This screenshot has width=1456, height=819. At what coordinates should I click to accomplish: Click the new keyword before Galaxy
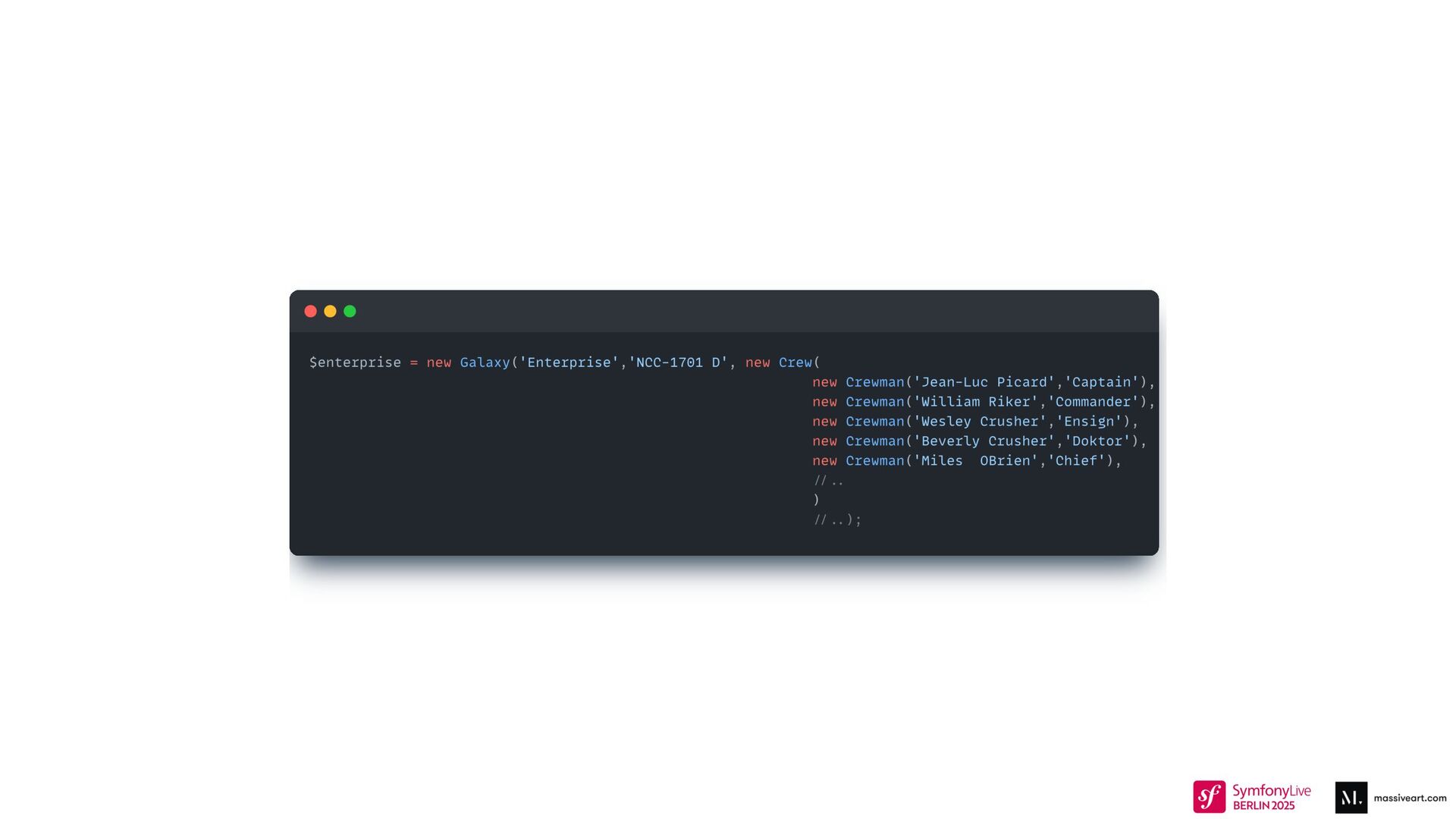pos(438,362)
